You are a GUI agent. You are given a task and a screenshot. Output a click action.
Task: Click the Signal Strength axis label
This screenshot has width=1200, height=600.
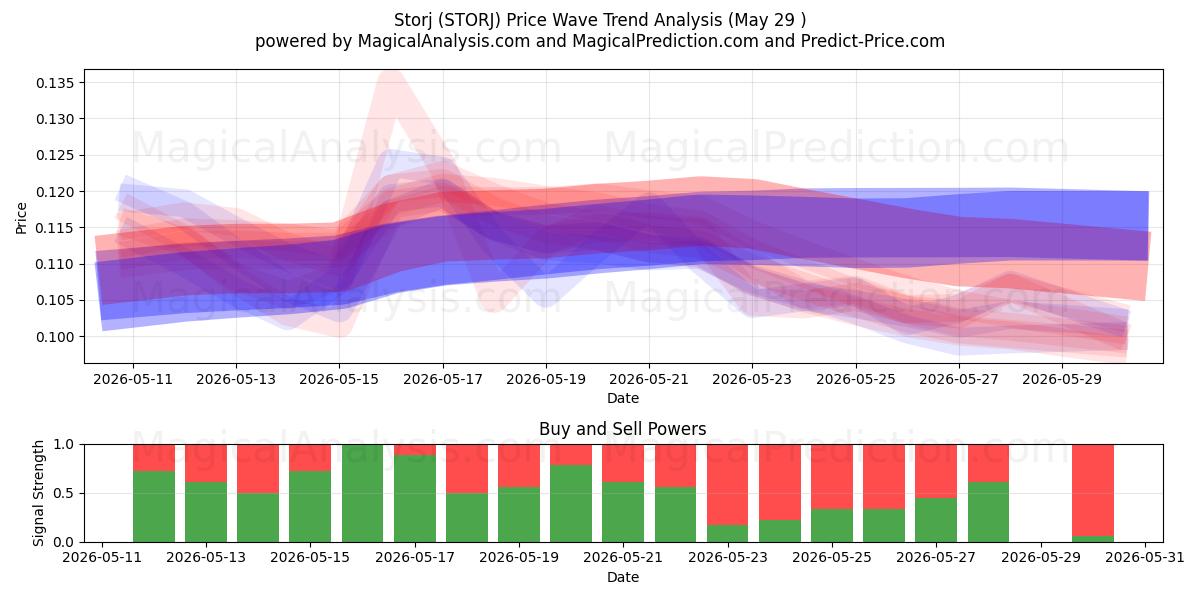39,493
